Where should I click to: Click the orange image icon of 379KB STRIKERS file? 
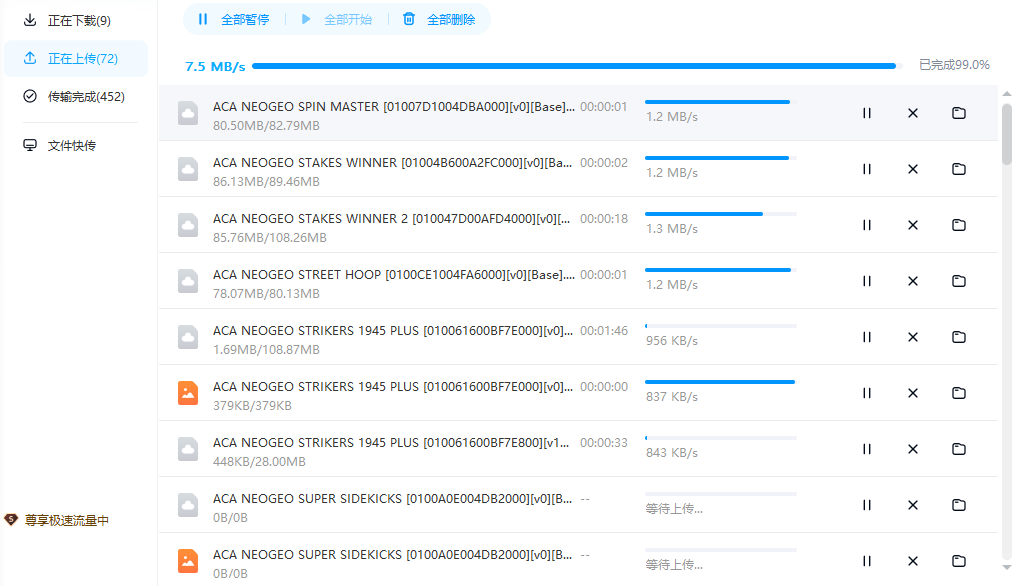188,393
